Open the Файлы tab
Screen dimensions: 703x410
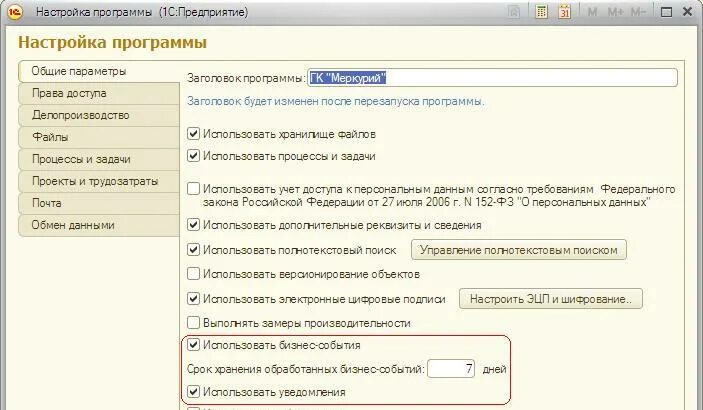[99, 137]
